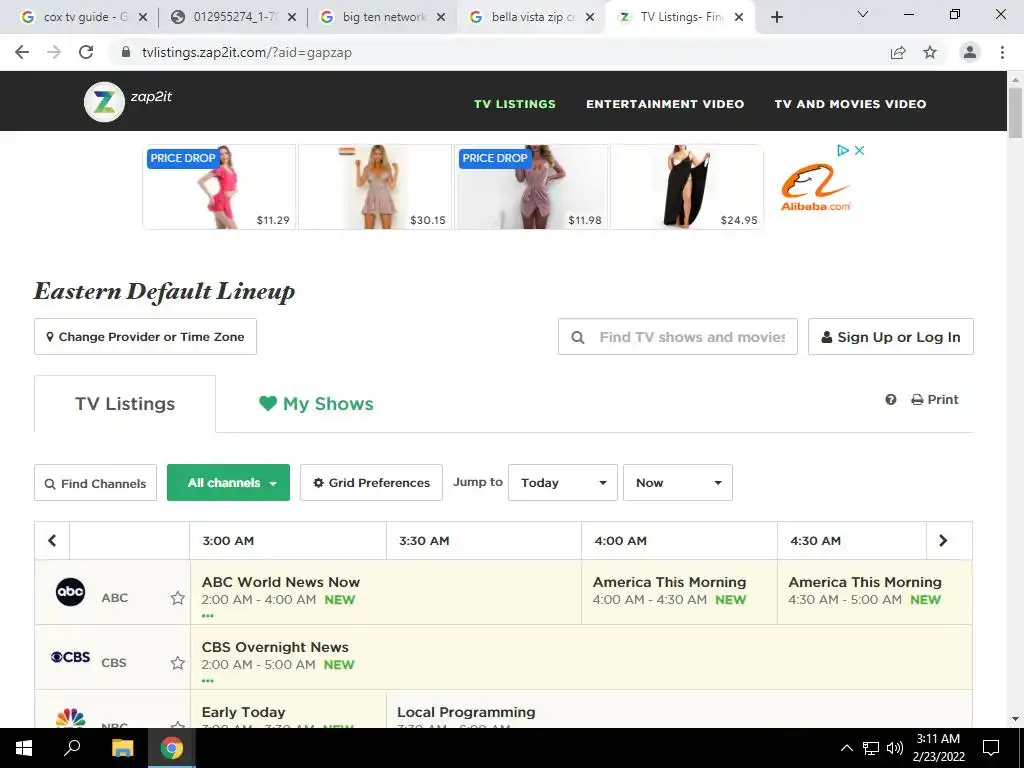Click Sign Up or Log In button
The width and height of the screenshot is (1024, 768).
[x=891, y=337]
